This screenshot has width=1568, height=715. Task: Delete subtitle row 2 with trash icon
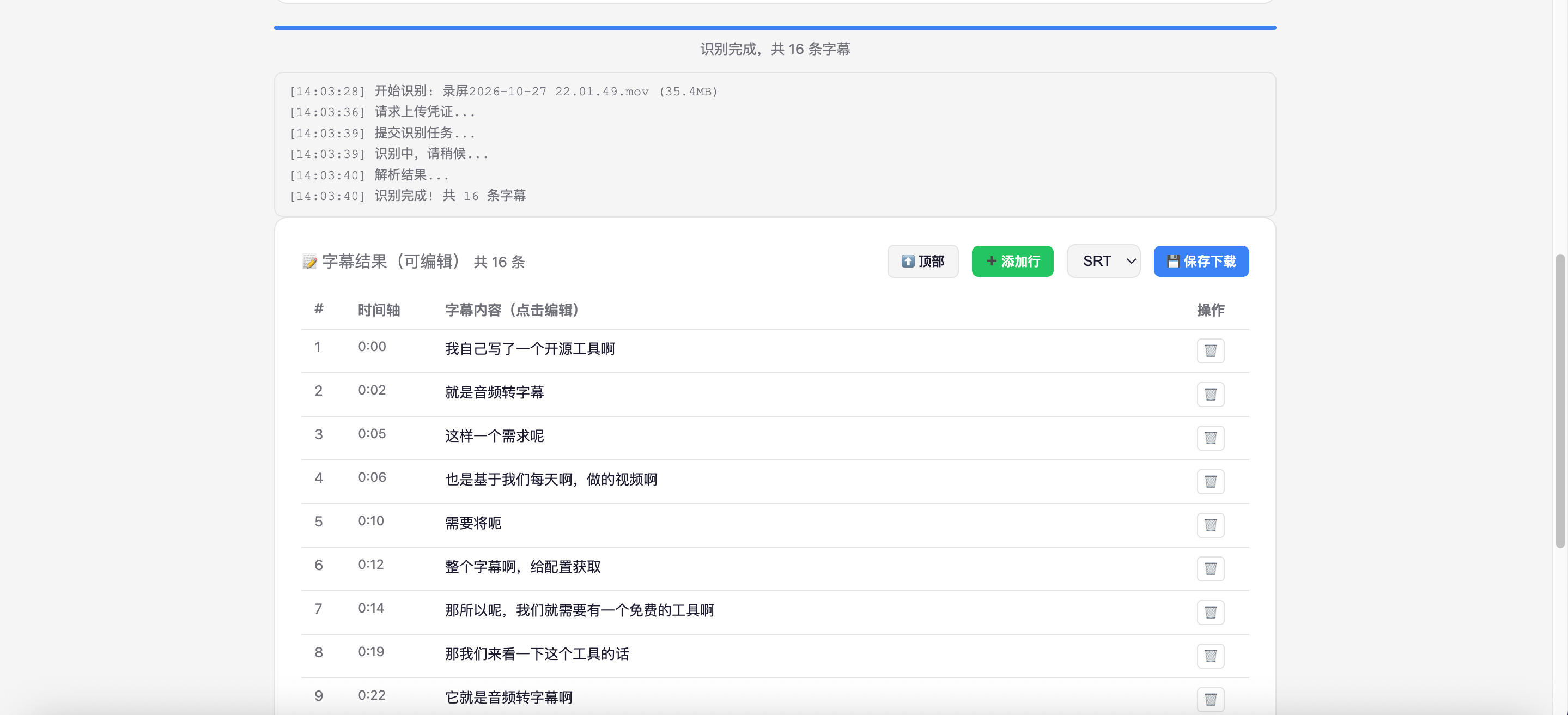point(1210,395)
